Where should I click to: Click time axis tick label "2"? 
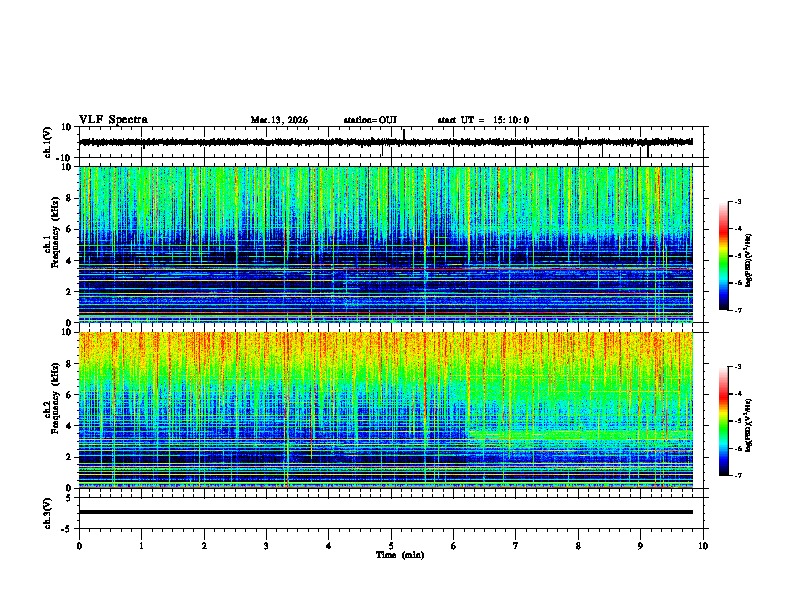[x=204, y=546]
